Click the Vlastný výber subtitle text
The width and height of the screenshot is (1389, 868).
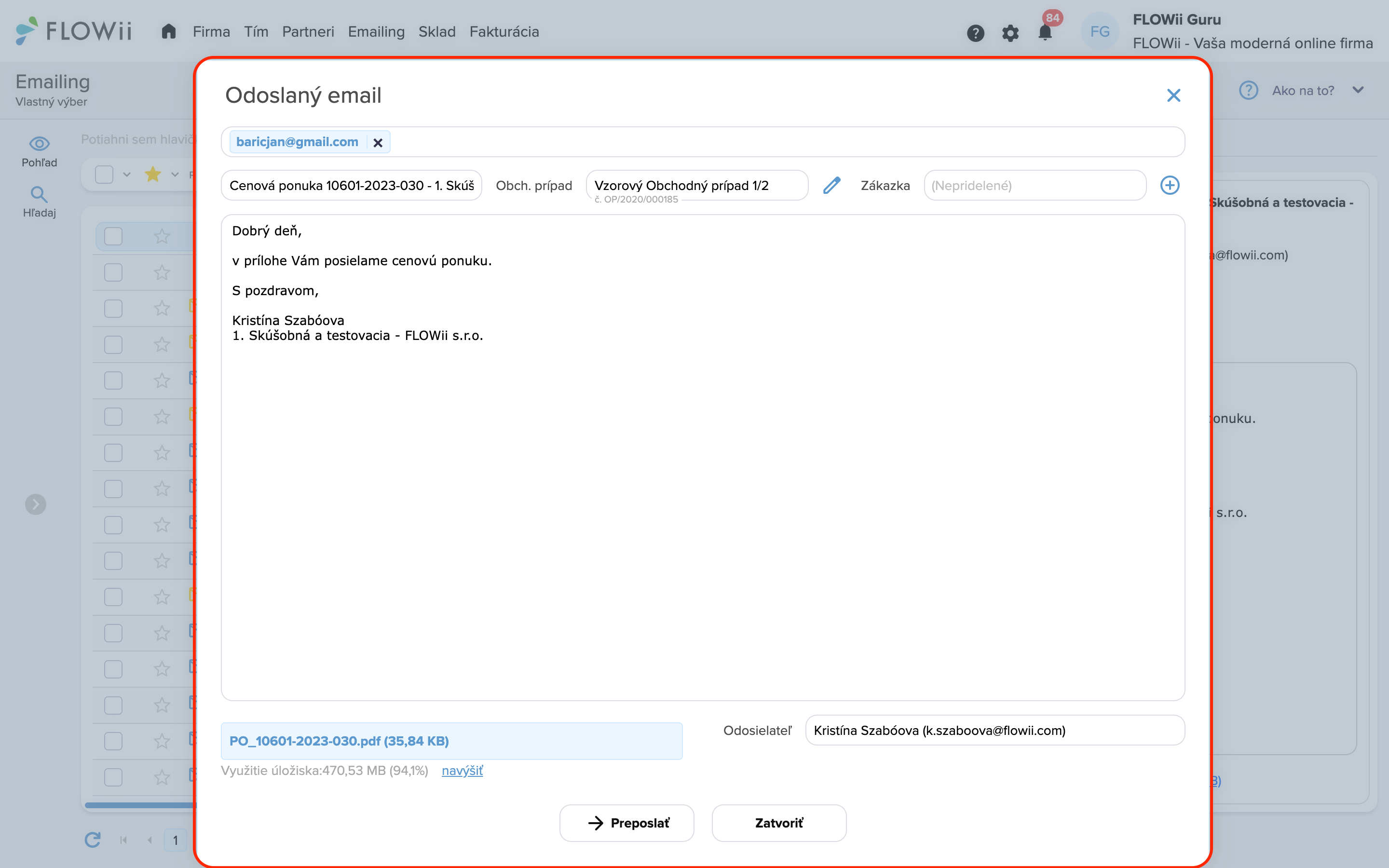[x=51, y=102]
